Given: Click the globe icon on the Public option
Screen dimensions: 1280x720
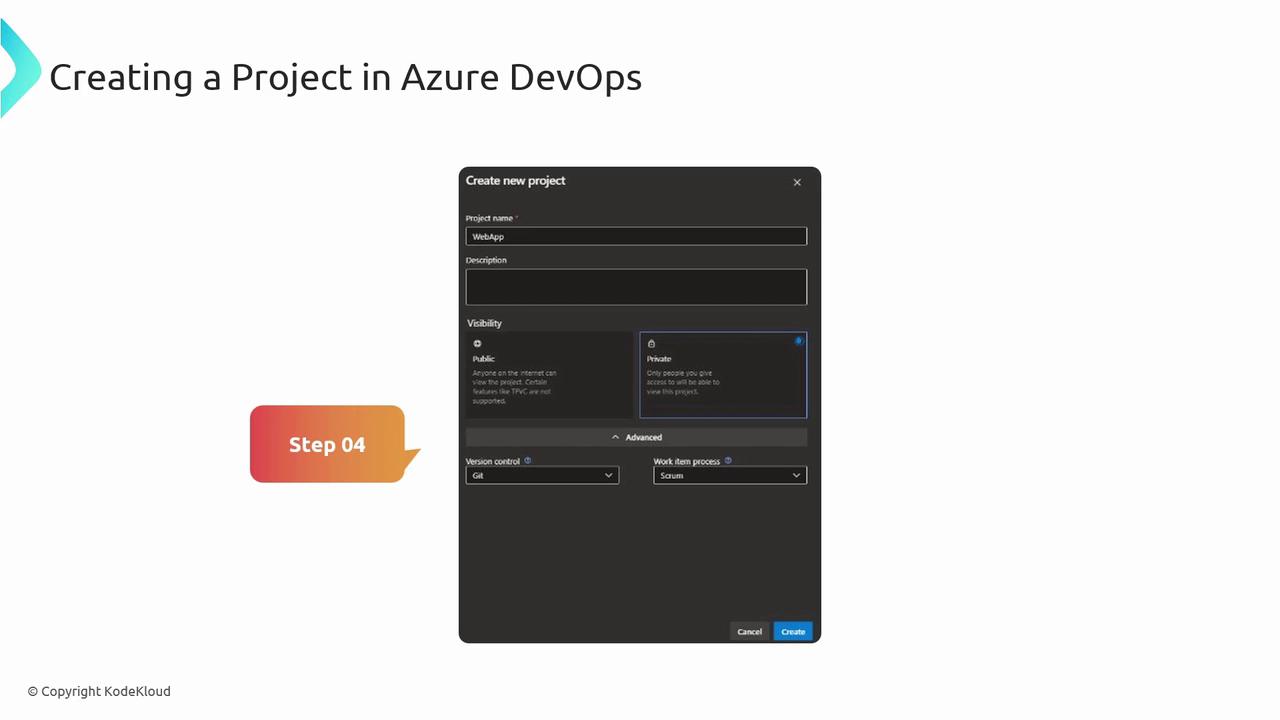Looking at the screenshot, I should coord(477,343).
